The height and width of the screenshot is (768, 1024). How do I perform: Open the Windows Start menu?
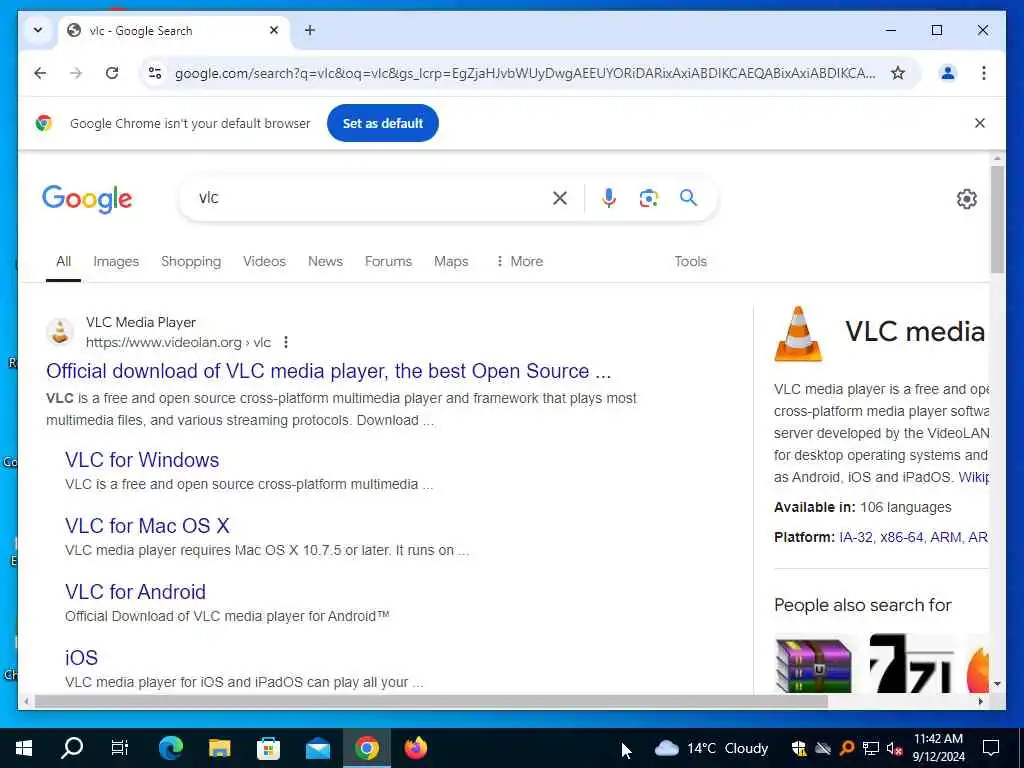pyautogui.click(x=24, y=748)
